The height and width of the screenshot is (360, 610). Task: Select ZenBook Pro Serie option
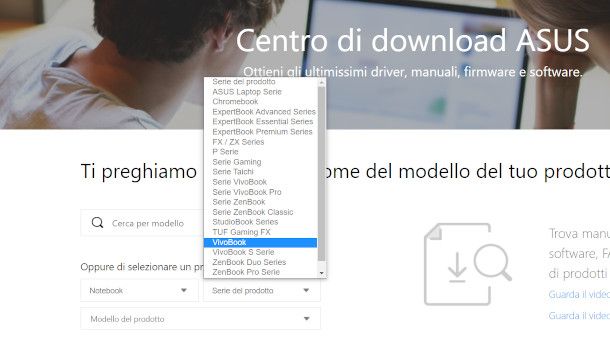pyautogui.click(x=260, y=272)
